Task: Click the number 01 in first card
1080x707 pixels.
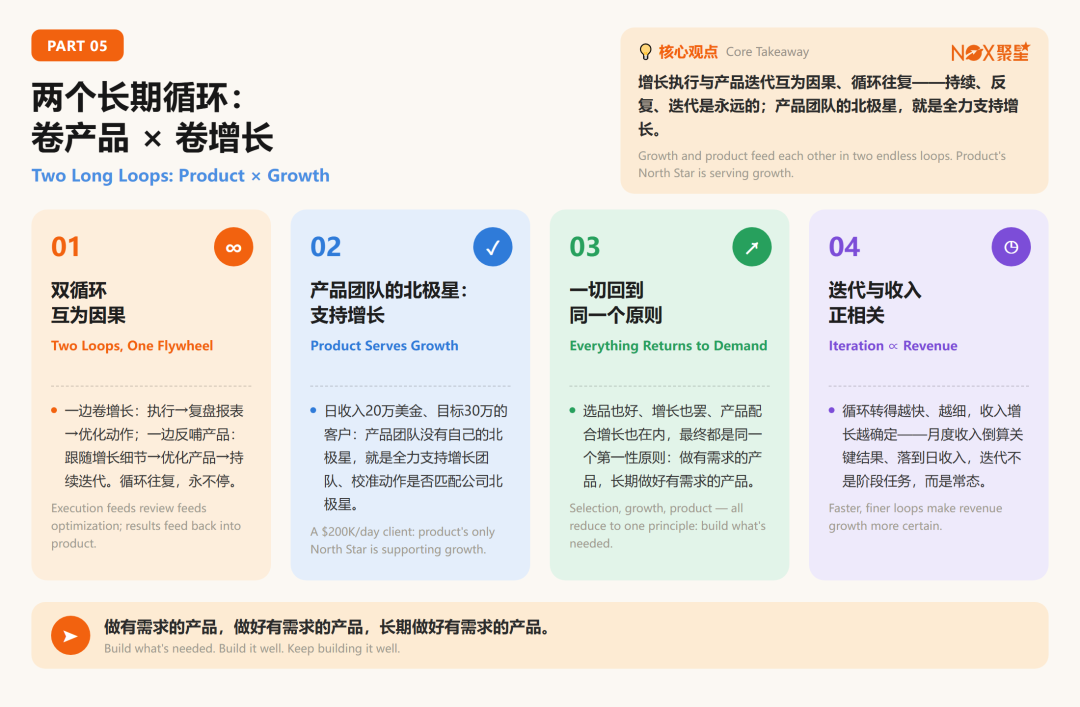Action: 65,247
